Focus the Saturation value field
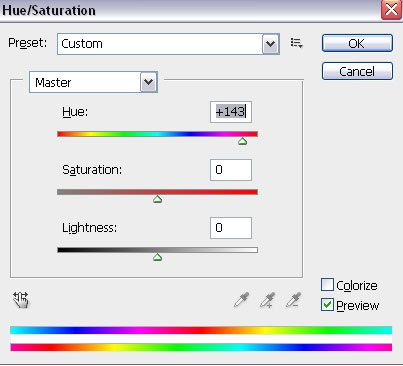The image size is (403, 366). pos(231,170)
